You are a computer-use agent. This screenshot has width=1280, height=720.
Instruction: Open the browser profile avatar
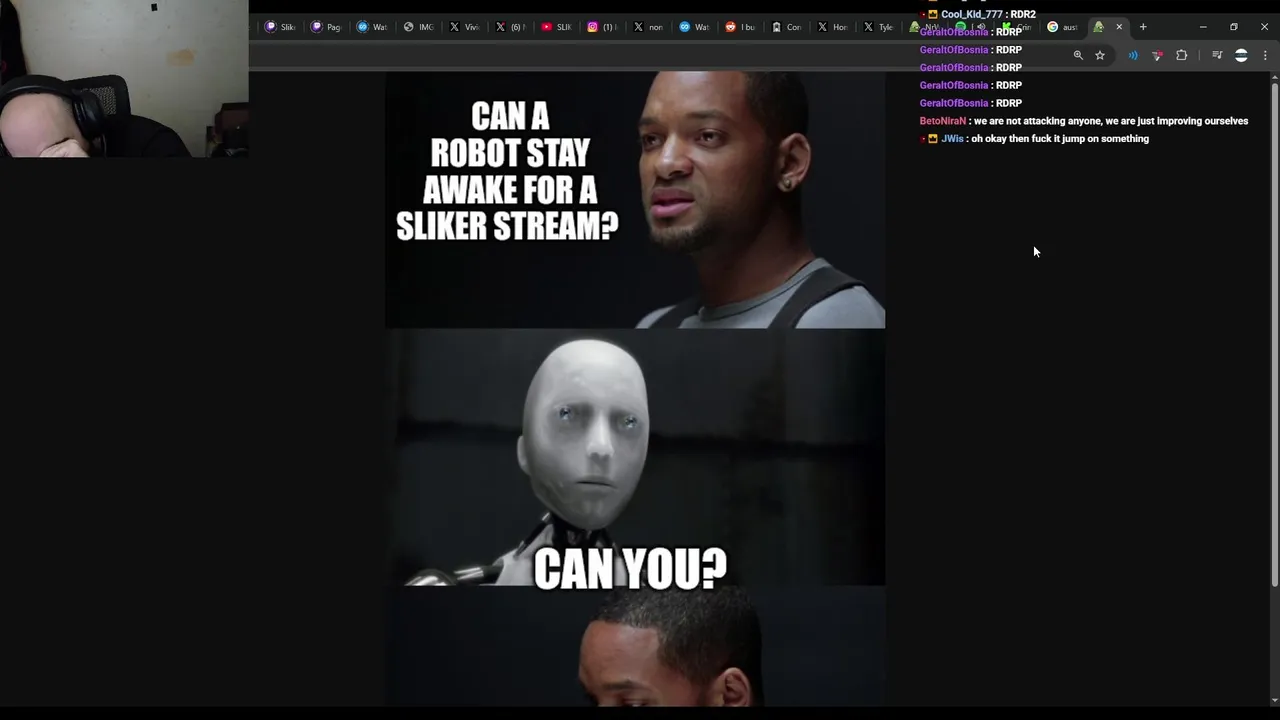pos(1241,55)
